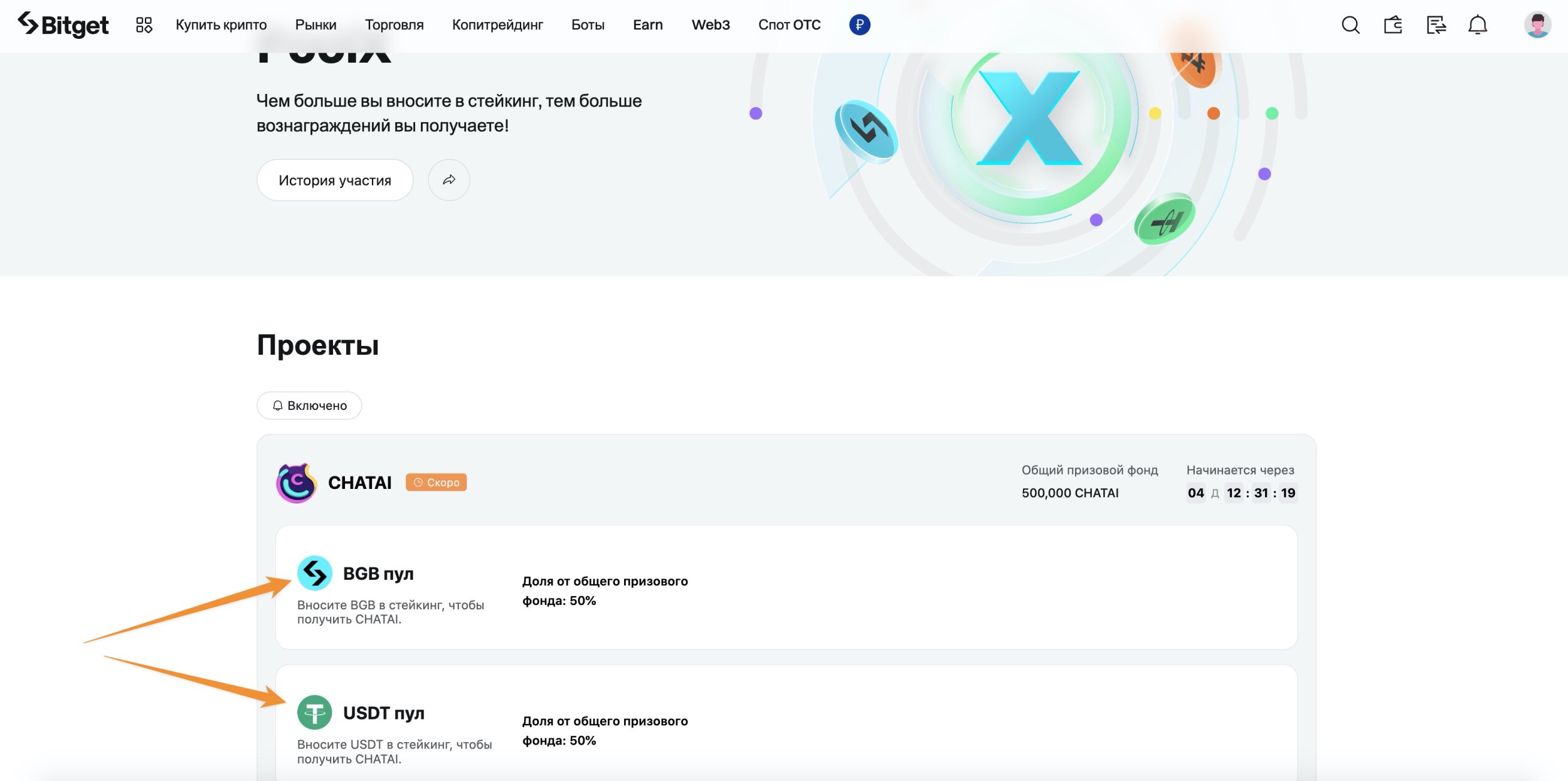This screenshot has height=781, width=1568.
Task: Open the Копитрейдинг menu
Action: click(x=497, y=25)
